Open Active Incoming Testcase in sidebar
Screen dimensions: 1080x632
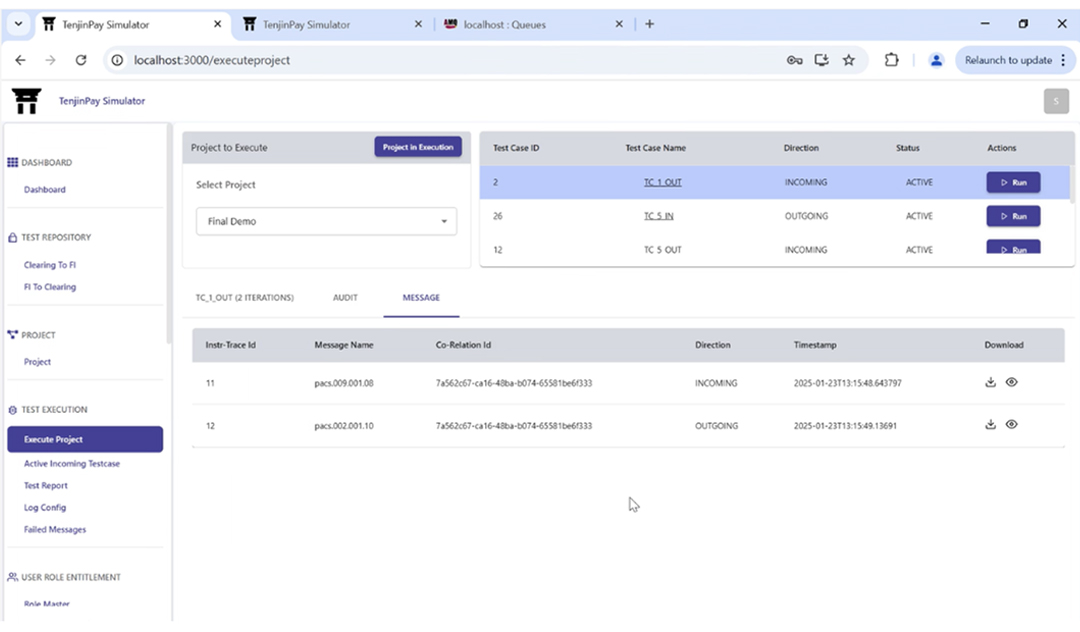click(72, 463)
